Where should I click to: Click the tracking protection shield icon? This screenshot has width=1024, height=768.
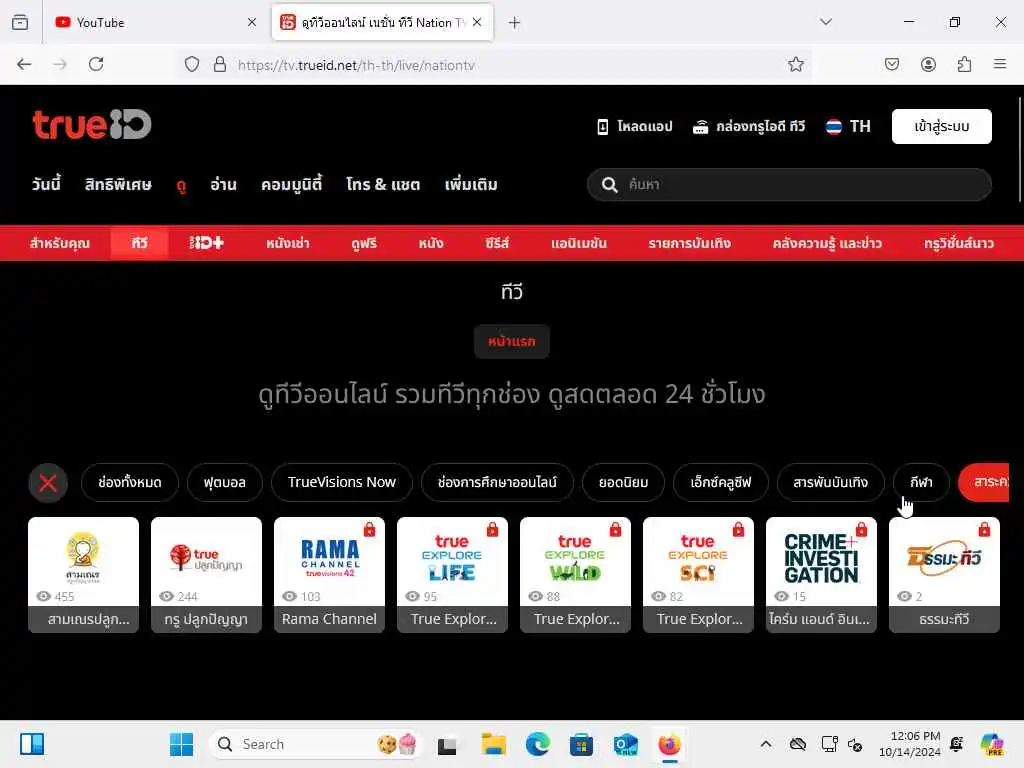(191, 64)
